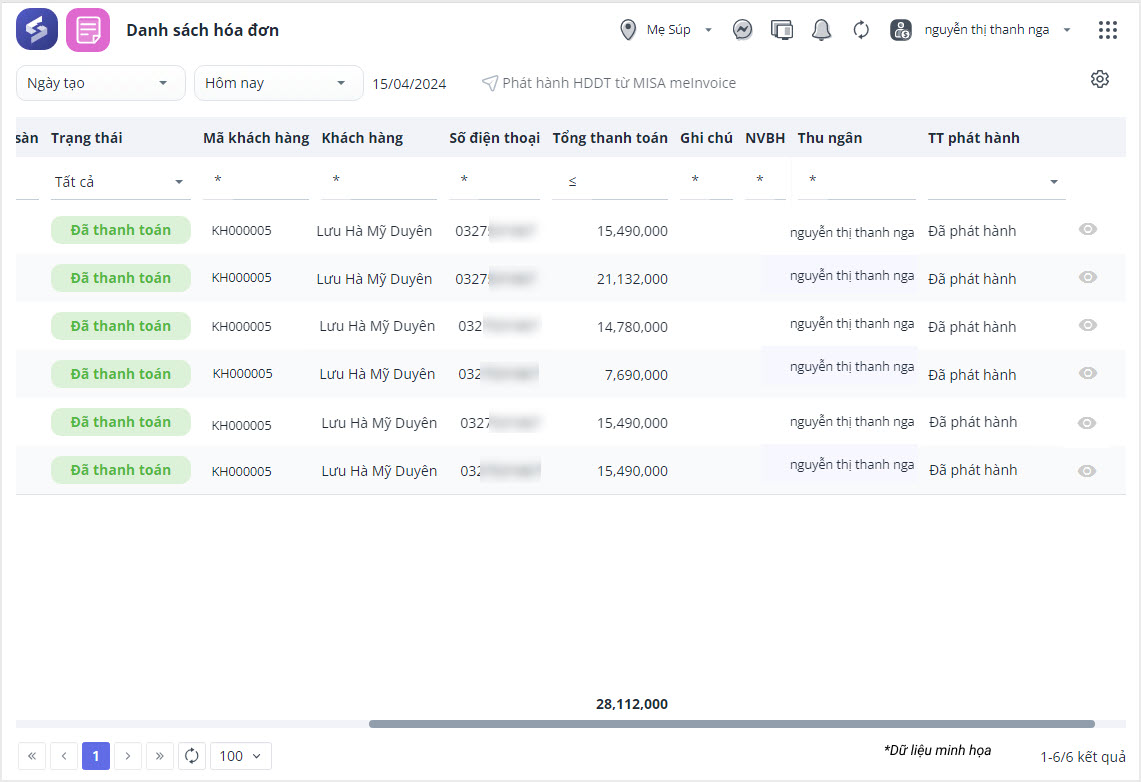Click the pink invoice list app icon
Image resolution: width=1141 pixels, height=782 pixels.
(88, 30)
